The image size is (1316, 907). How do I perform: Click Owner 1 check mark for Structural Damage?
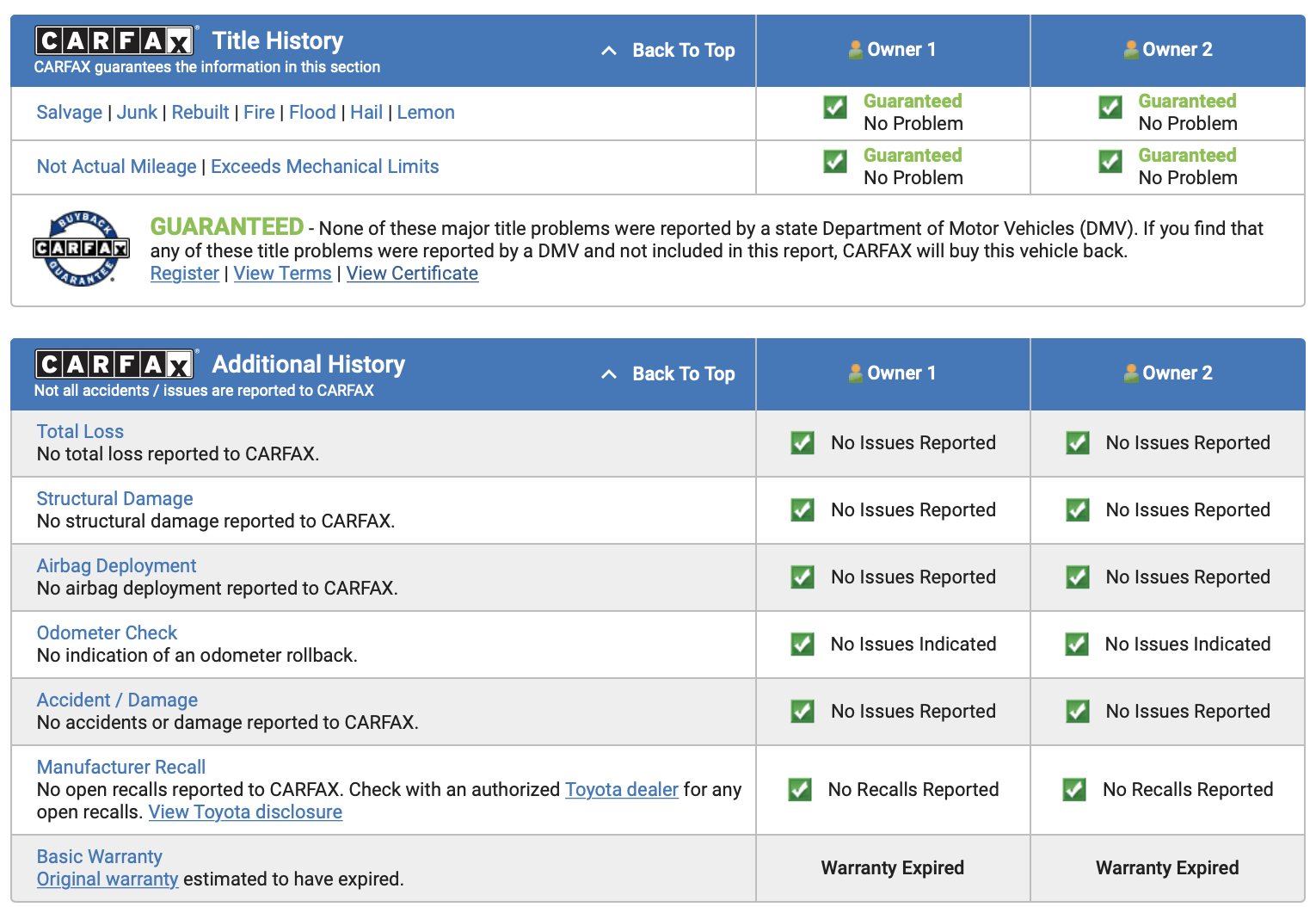(x=803, y=510)
